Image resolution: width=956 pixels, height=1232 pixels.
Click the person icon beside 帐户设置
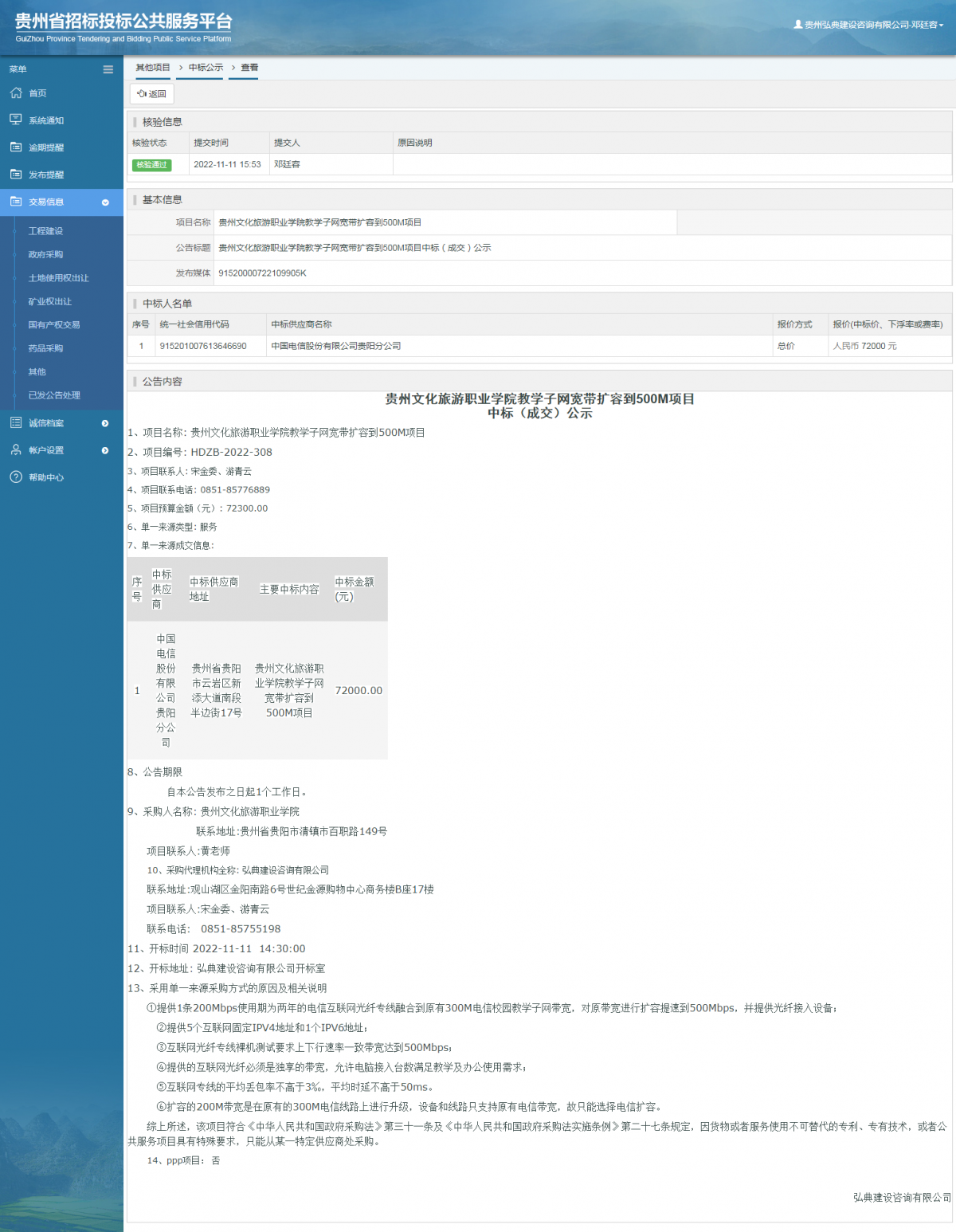16,450
